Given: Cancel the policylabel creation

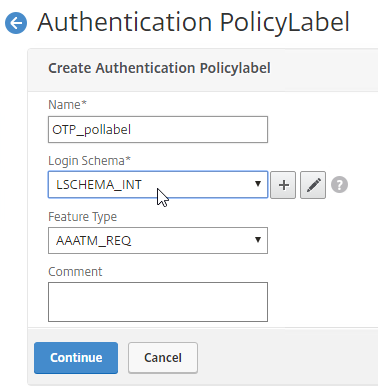Looking at the screenshot, I should pyautogui.click(x=163, y=358).
